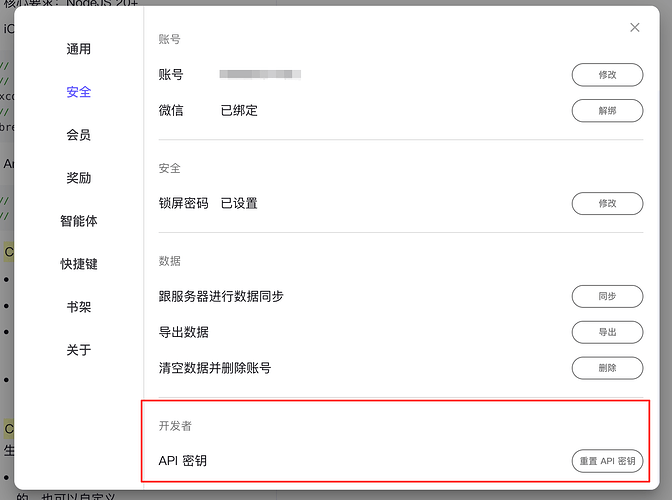Viewport: 672px width, 500px height.
Task: Open the 快捷键 settings tab
Action: (78, 264)
